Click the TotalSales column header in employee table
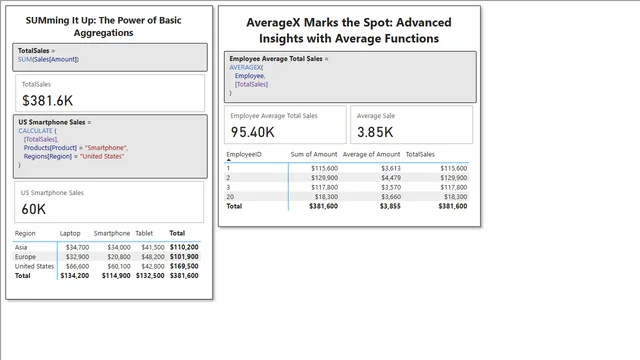This screenshot has width=640, height=360. point(420,154)
